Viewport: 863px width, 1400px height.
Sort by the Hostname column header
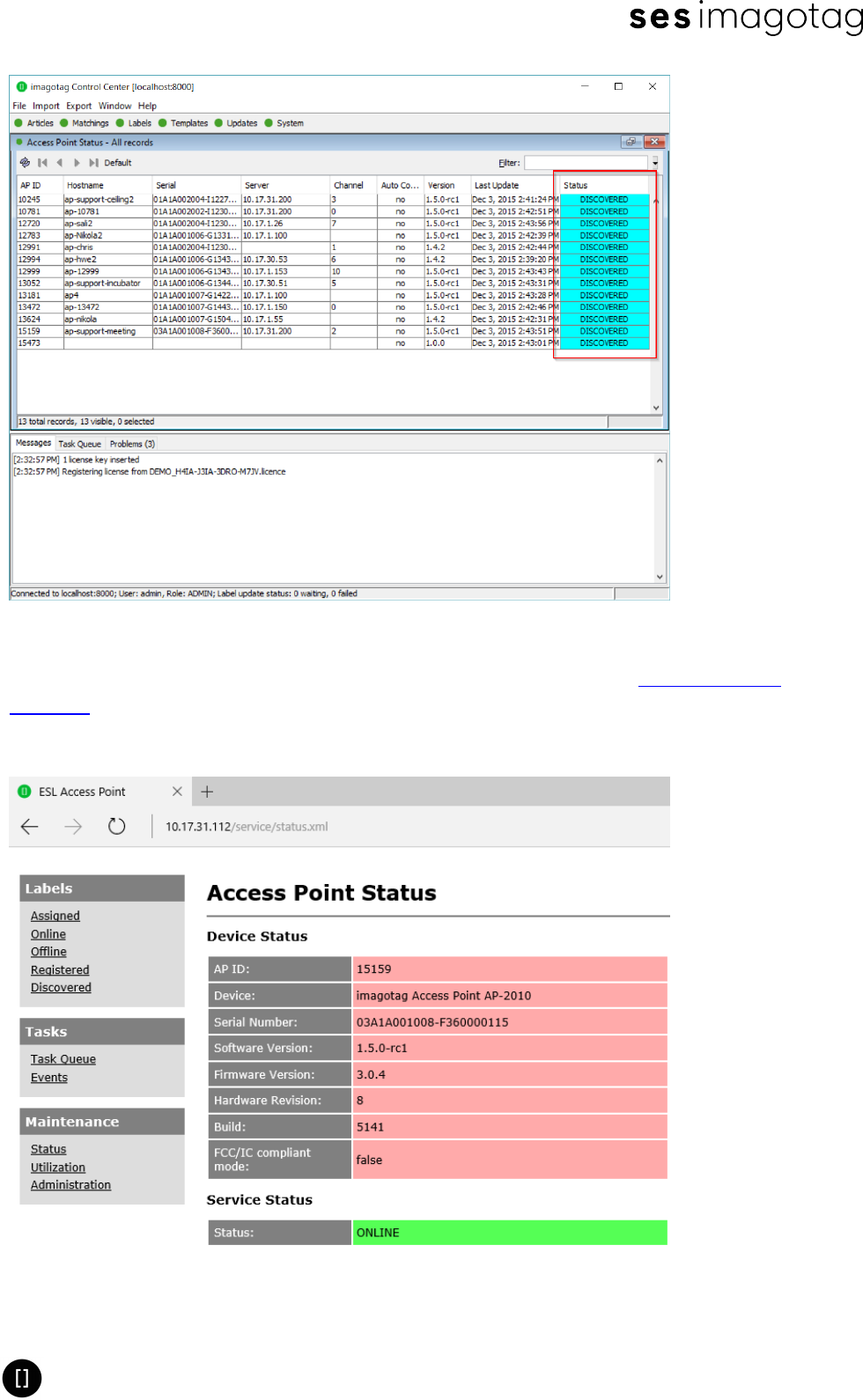108,186
